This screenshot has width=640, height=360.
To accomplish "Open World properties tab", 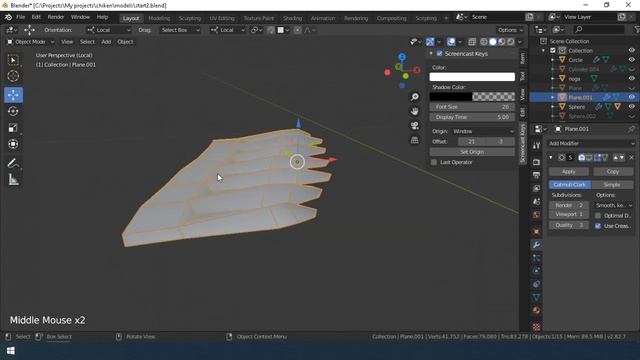I will 536,215.
